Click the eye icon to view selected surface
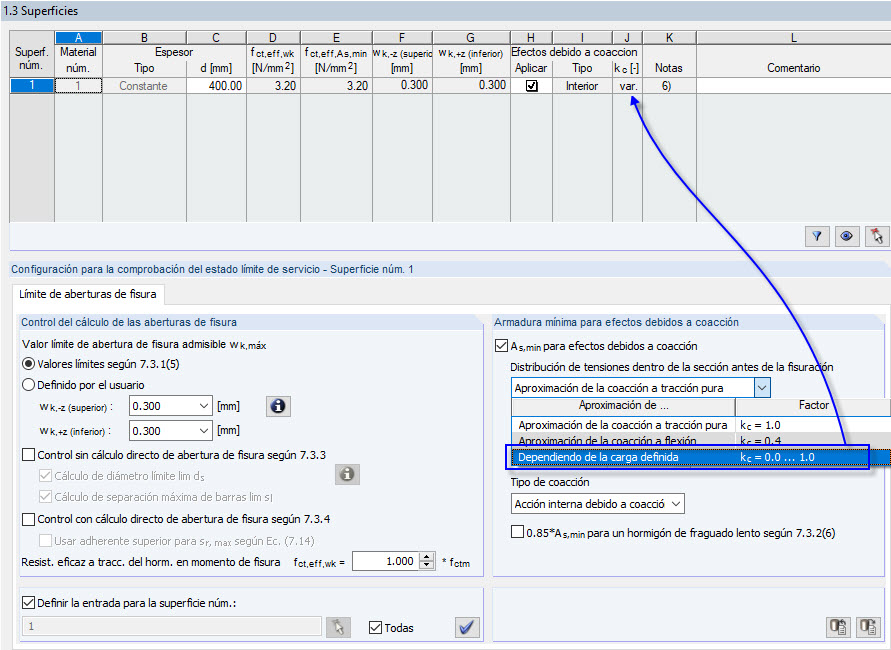 point(846,236)
